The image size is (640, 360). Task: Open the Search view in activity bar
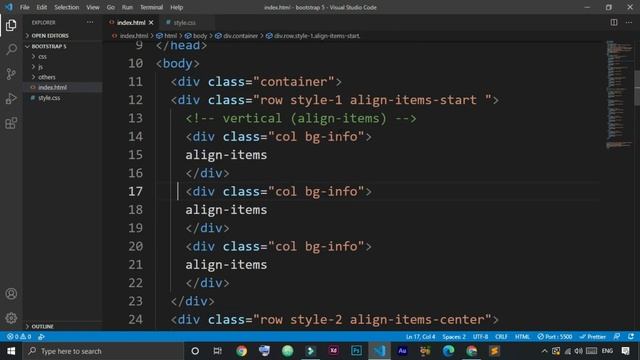pos(11,49)
